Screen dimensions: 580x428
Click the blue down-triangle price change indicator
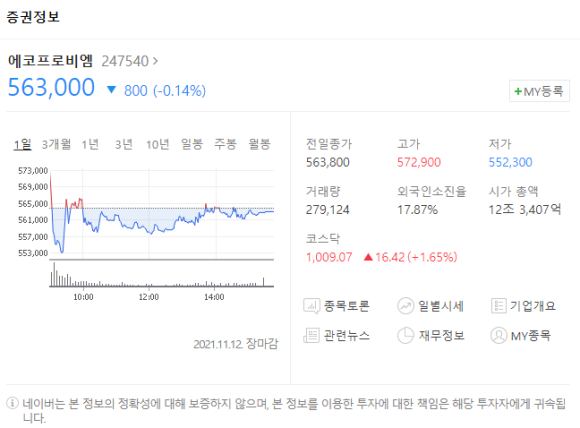pos(111,90)
